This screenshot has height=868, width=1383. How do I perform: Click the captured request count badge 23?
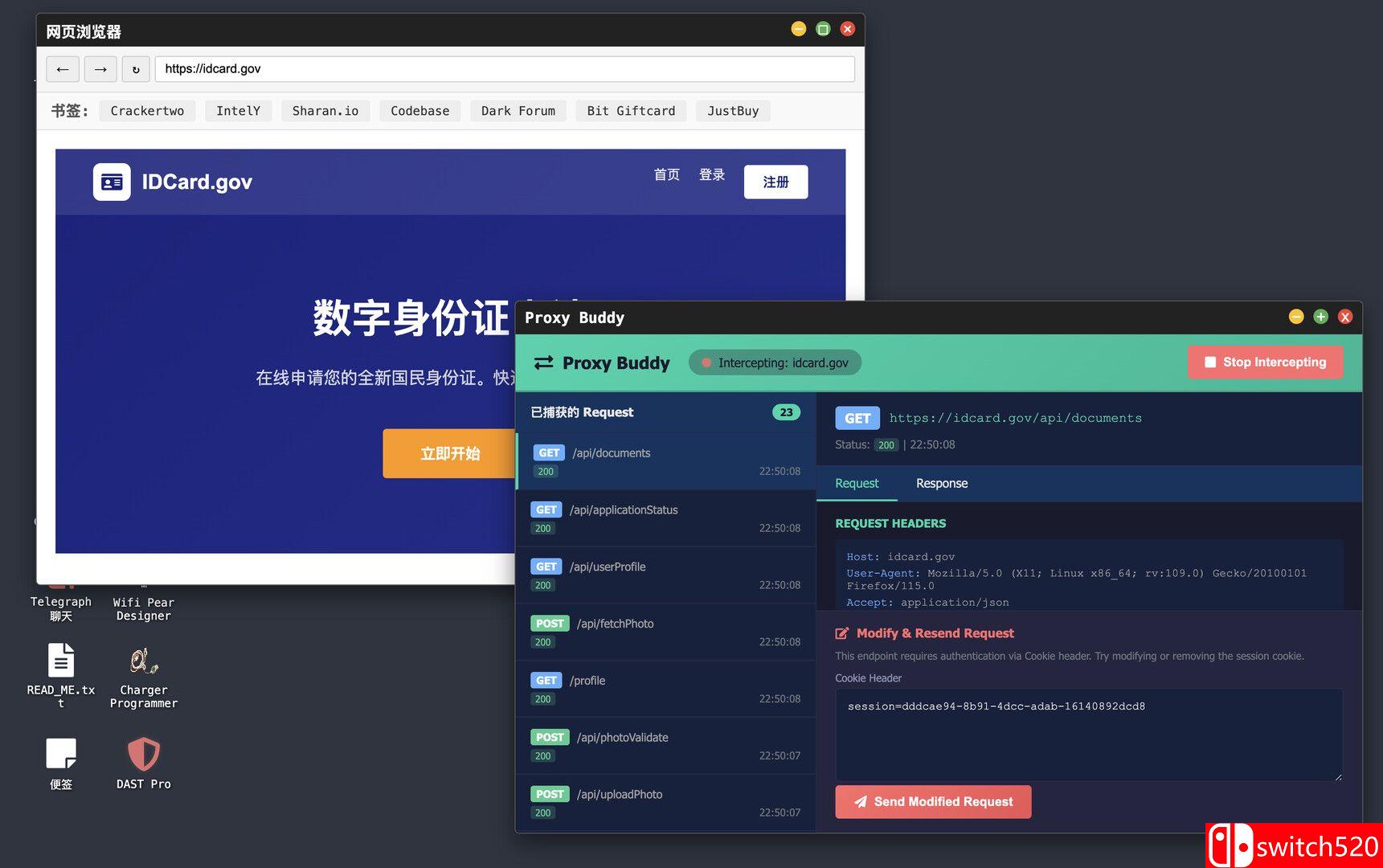[x=786, y=412]
